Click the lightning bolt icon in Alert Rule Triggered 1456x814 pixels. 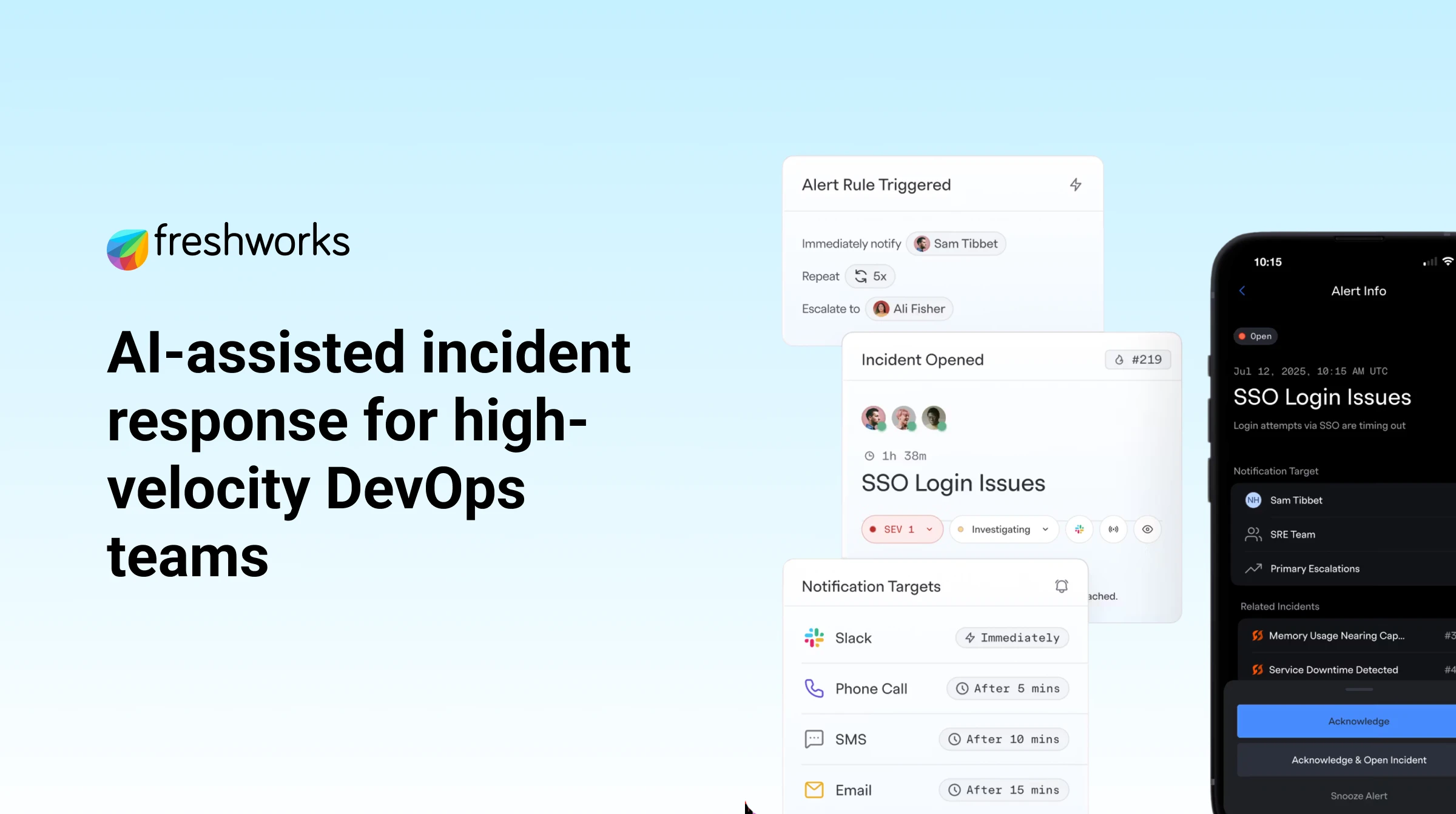(x=1075, y=184)
